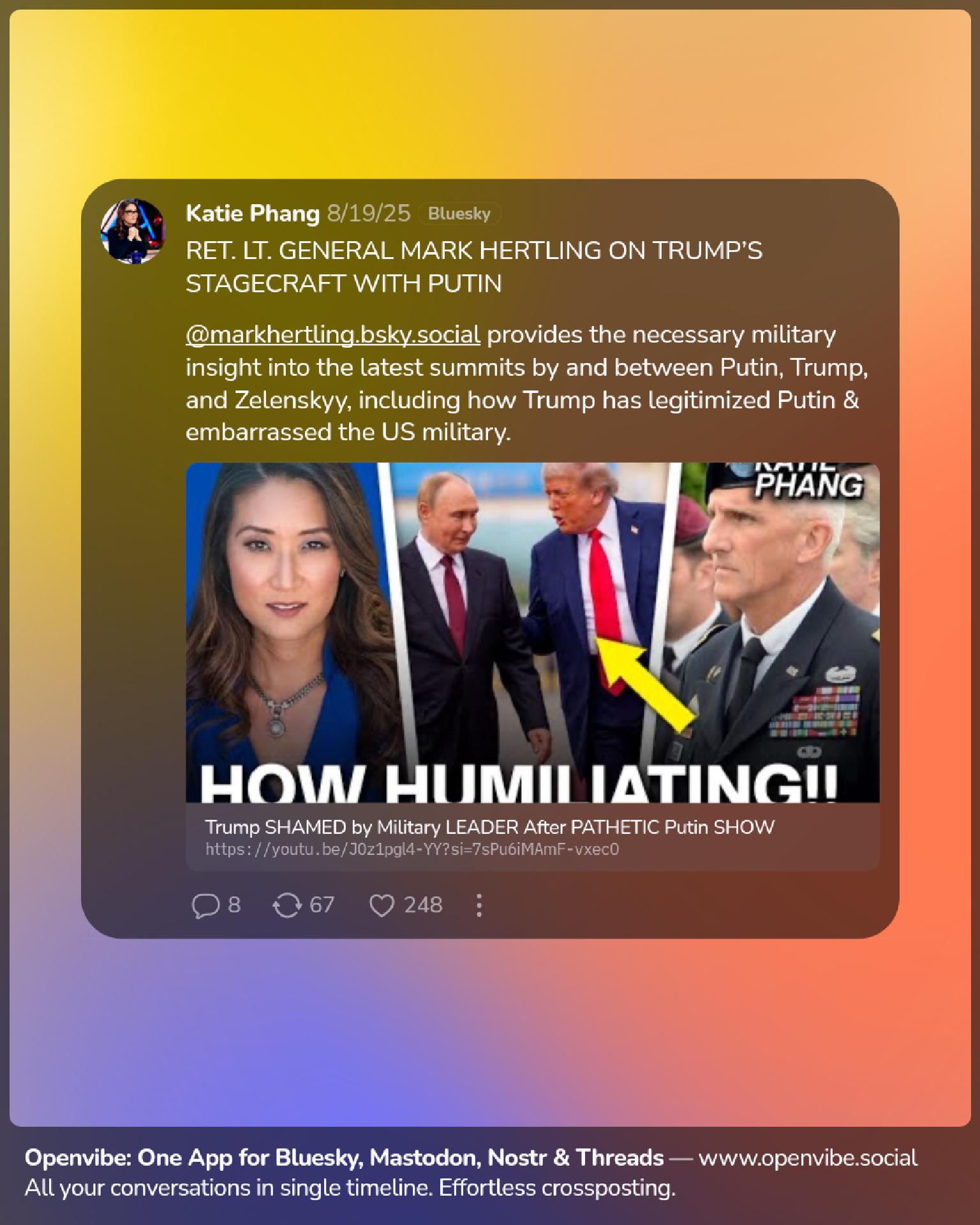The width and height of the screenshot is (980, 1225).
Task: Open the @markhertling.bsky.social mention link
Action: 333,334
